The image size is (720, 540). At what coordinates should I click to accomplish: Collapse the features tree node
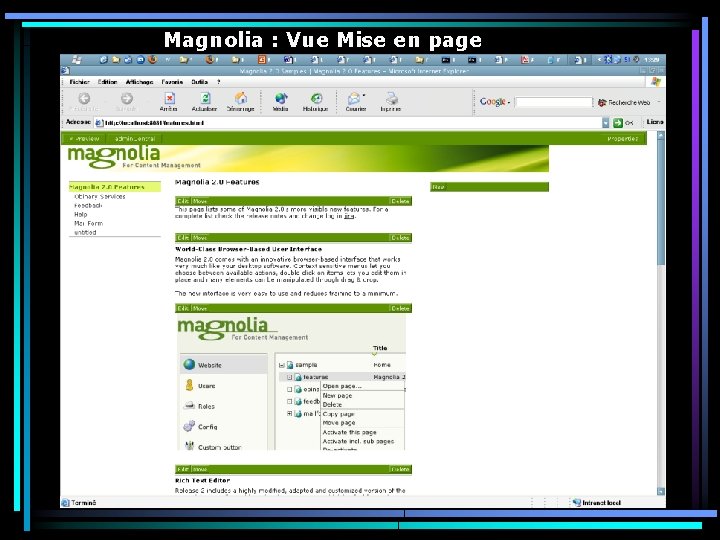(290, 377)
